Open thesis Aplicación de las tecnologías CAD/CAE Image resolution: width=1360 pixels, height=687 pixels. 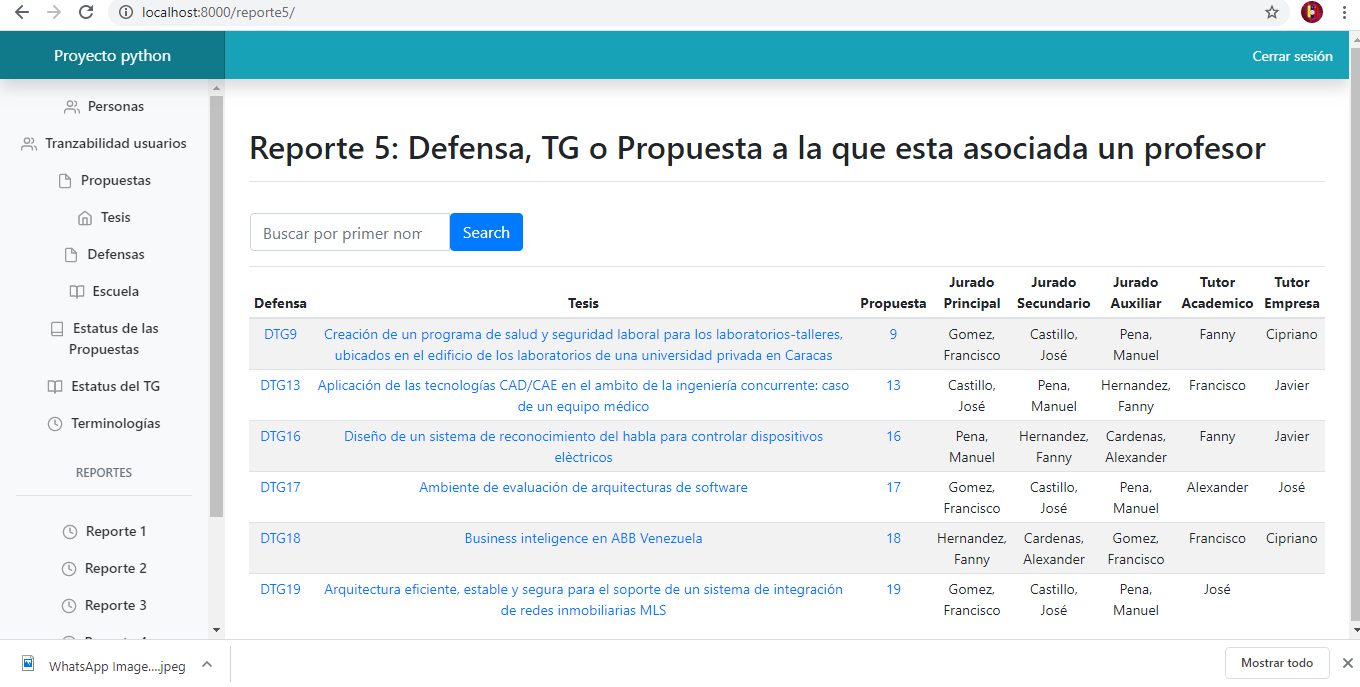point(583,396)
